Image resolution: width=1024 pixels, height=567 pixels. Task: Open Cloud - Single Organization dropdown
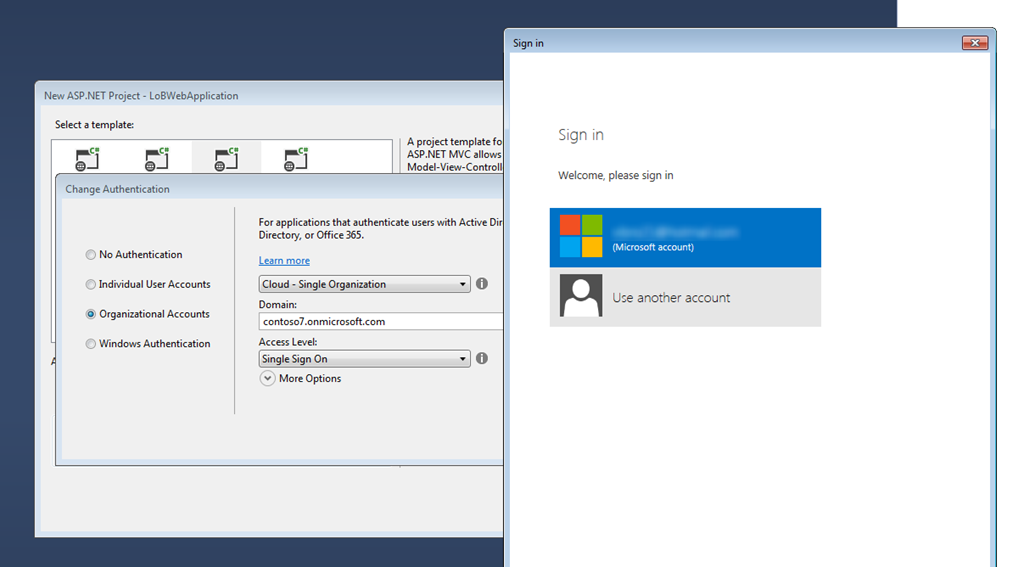(x=364, y=284)
